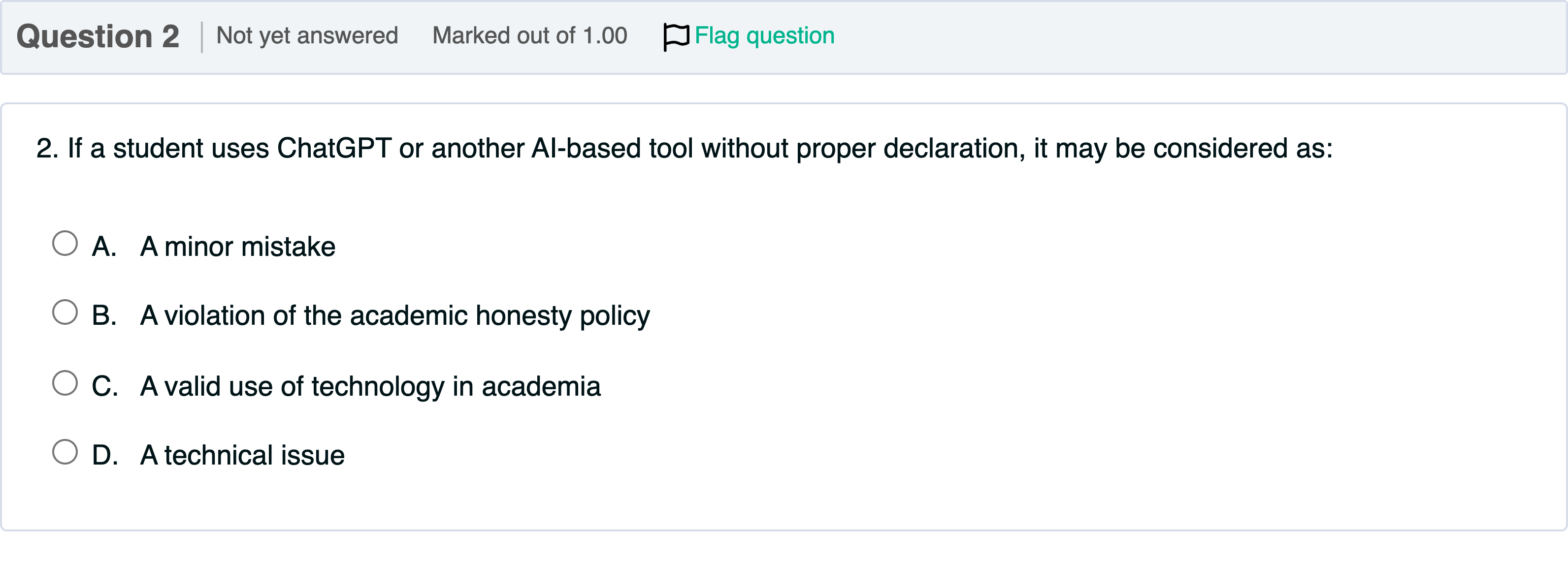Click the letter 'A.' option label

(104, 247)
